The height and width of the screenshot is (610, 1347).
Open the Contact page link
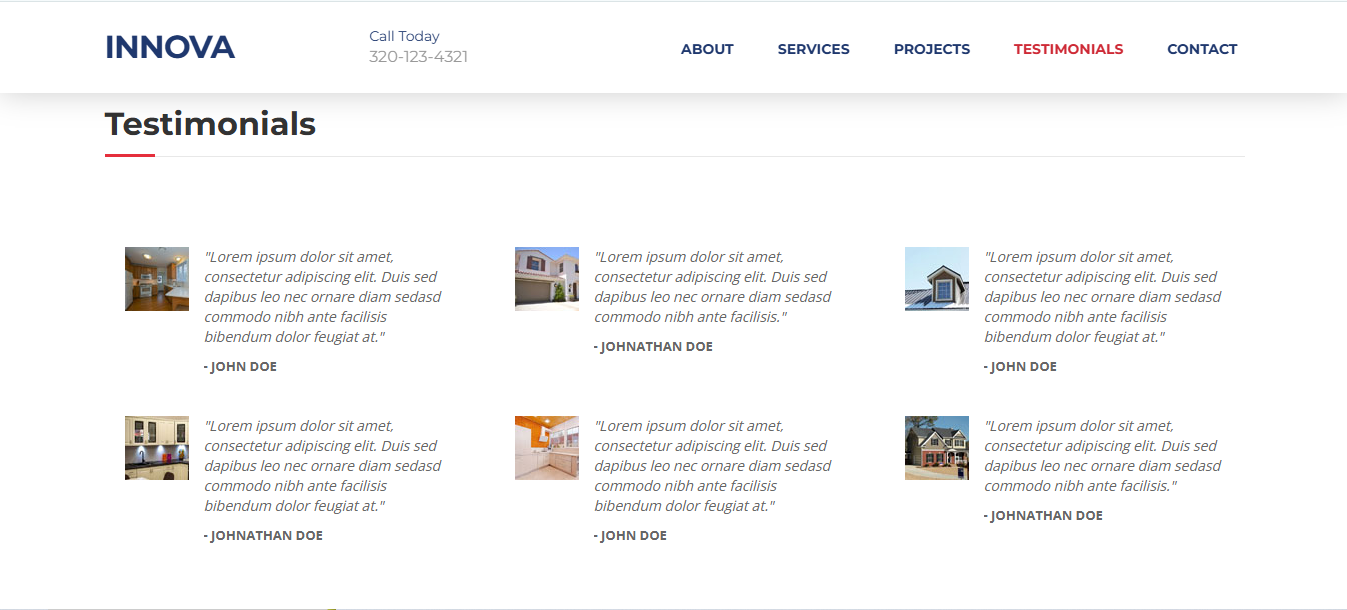click(1202, 49)
